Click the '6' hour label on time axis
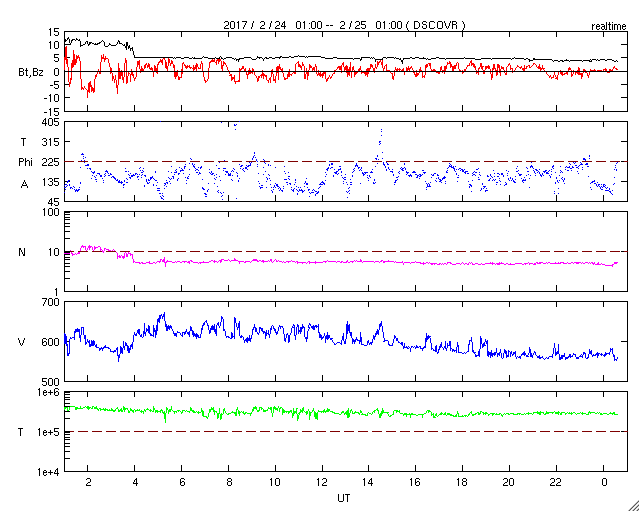This screenshot has height=512, width=640. 182,483
